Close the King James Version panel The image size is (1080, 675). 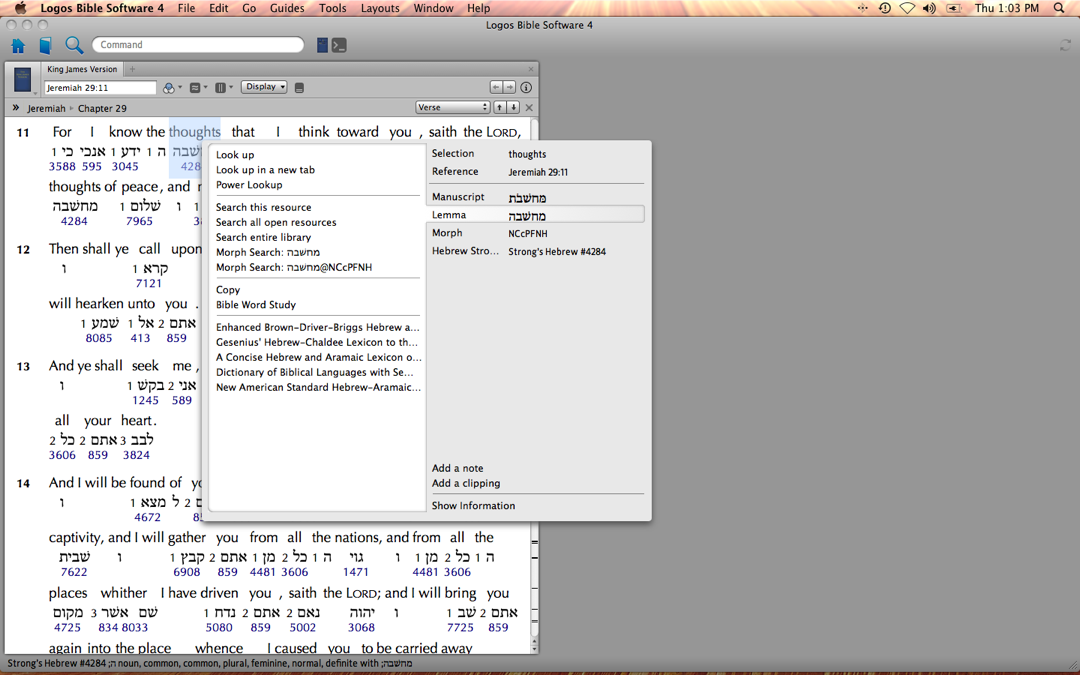pyautogui.click(x=530, y=69)
